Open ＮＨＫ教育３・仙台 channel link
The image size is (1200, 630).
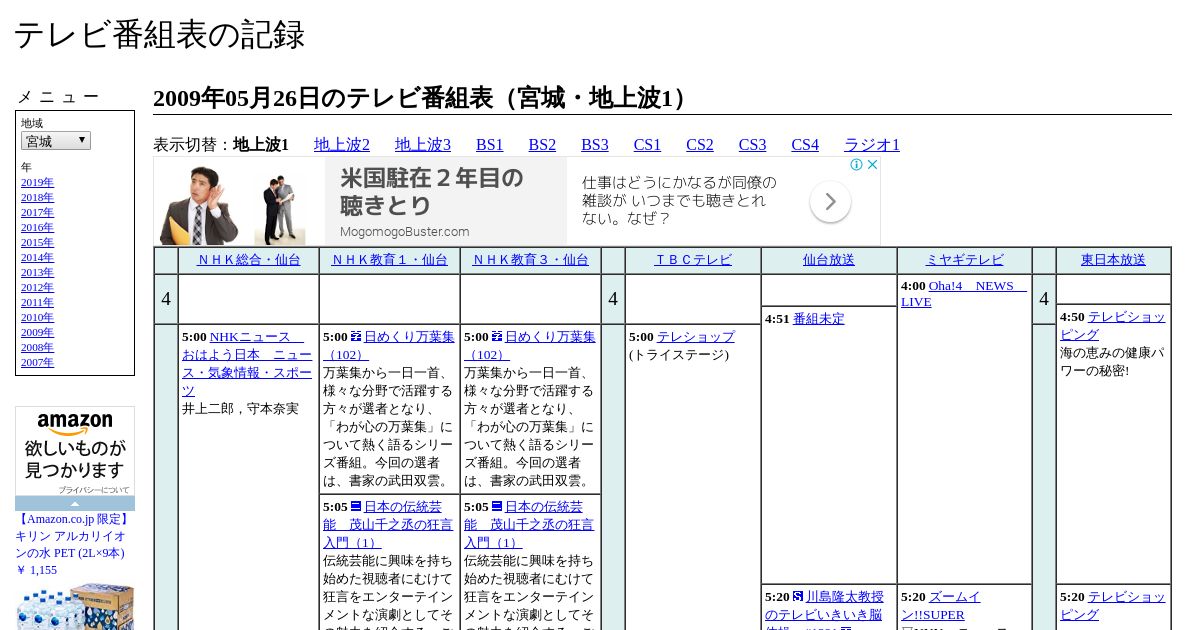(x=530, y=260)
